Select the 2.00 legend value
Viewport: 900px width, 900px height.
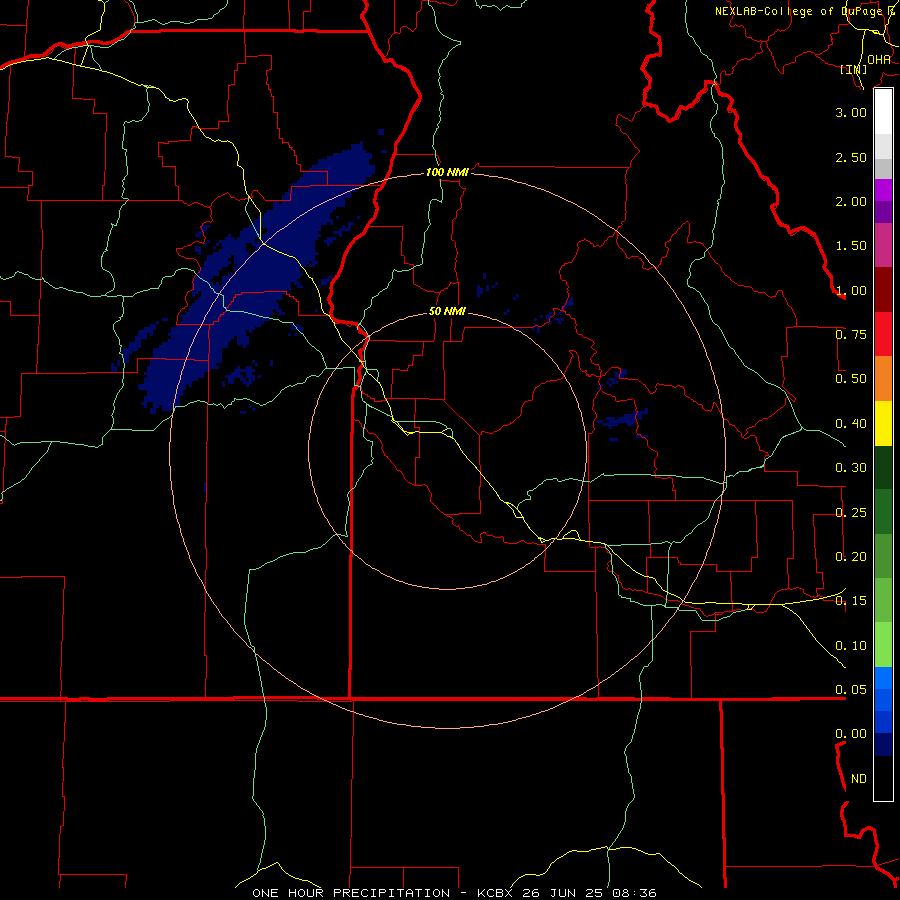(x=851, y=201)
